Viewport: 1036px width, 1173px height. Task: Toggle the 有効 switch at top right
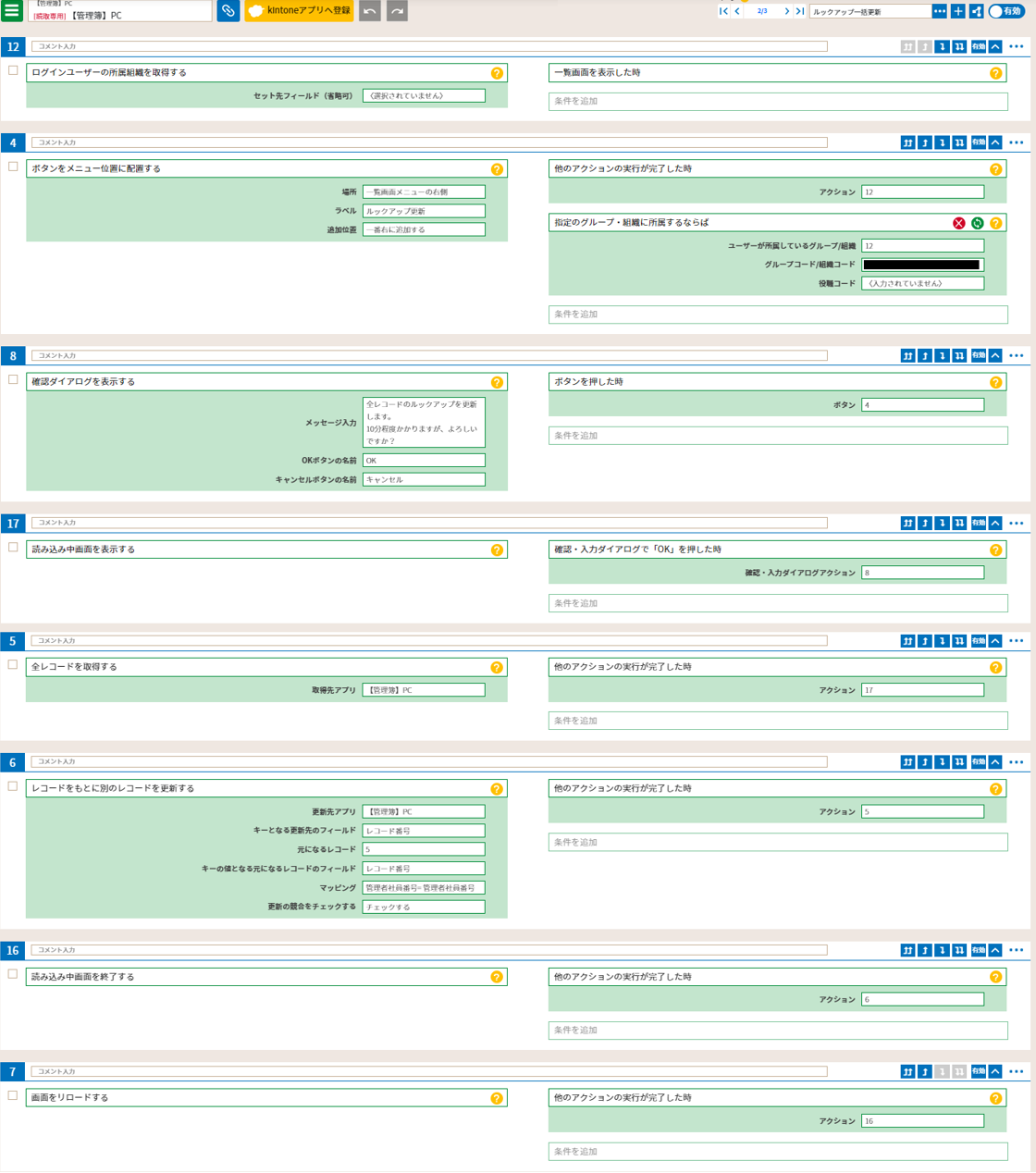coord(1006,11)
